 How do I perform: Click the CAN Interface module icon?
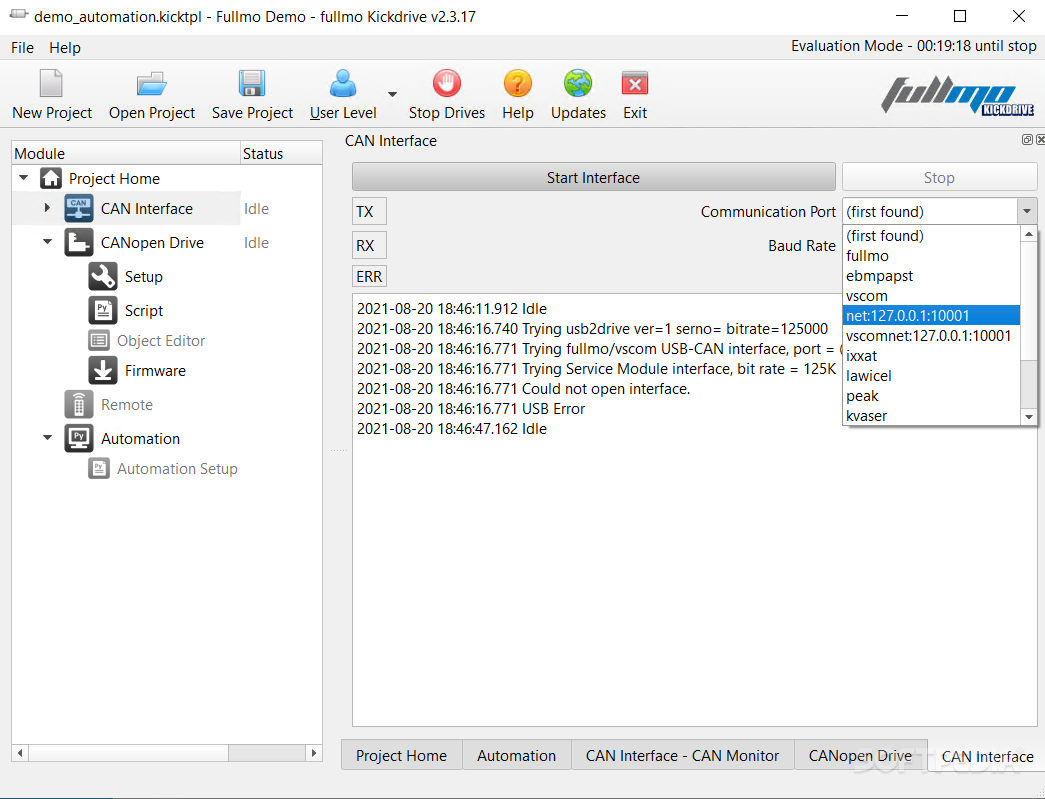[79, 209]
